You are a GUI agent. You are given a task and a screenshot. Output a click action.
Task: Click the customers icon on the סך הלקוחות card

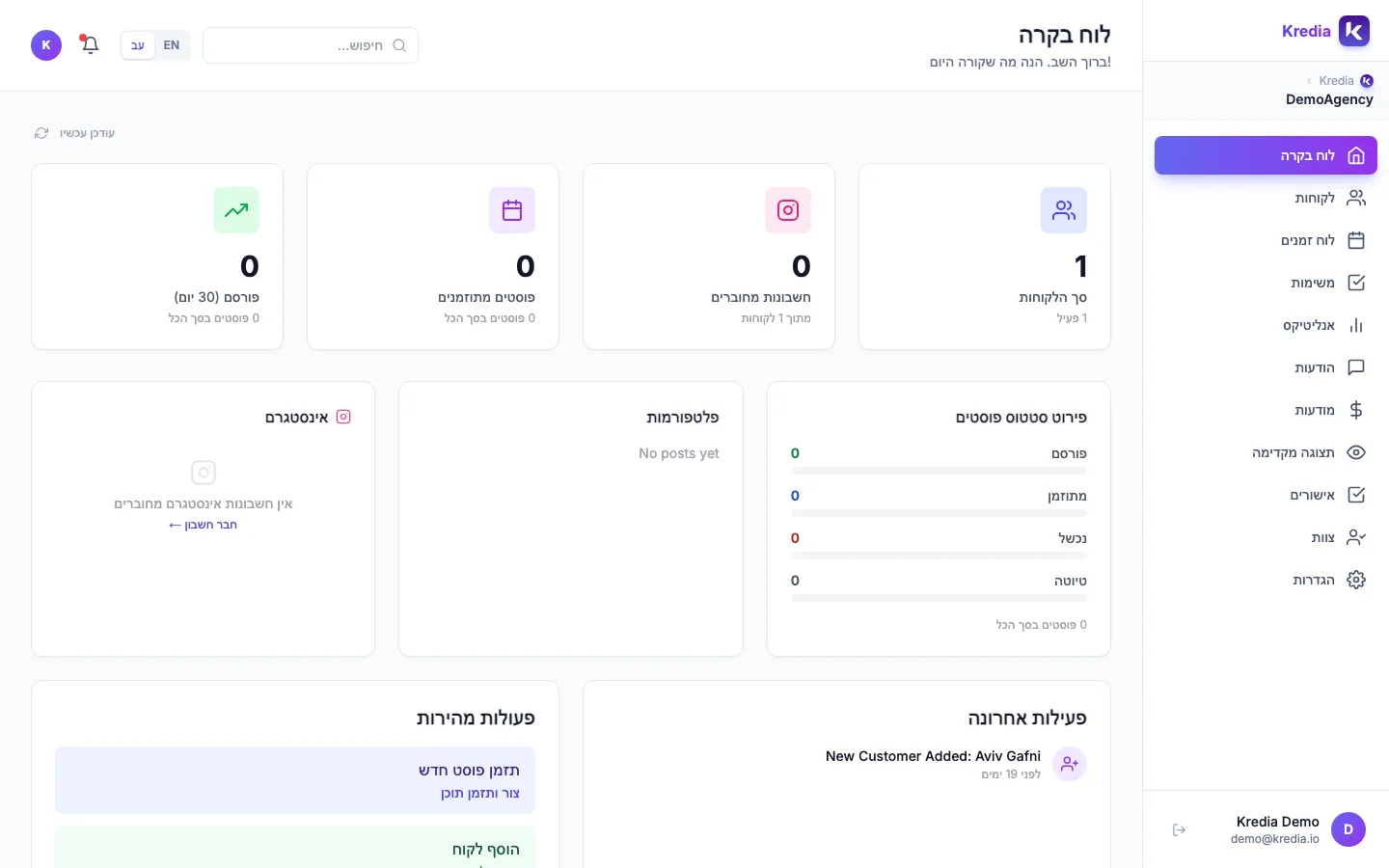coord(1064,210)
